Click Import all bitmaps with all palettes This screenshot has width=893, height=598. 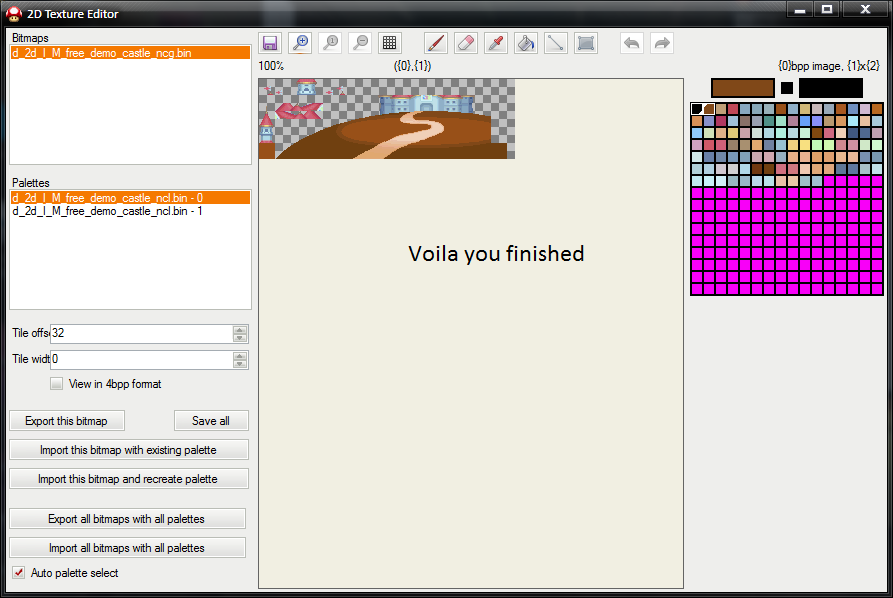(x=128, y=548)
